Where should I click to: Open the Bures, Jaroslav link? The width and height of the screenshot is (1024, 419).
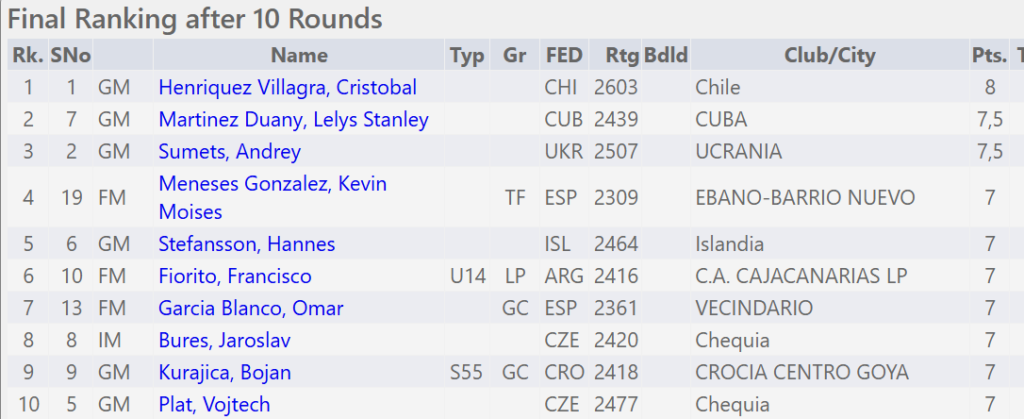coord(224,341)
